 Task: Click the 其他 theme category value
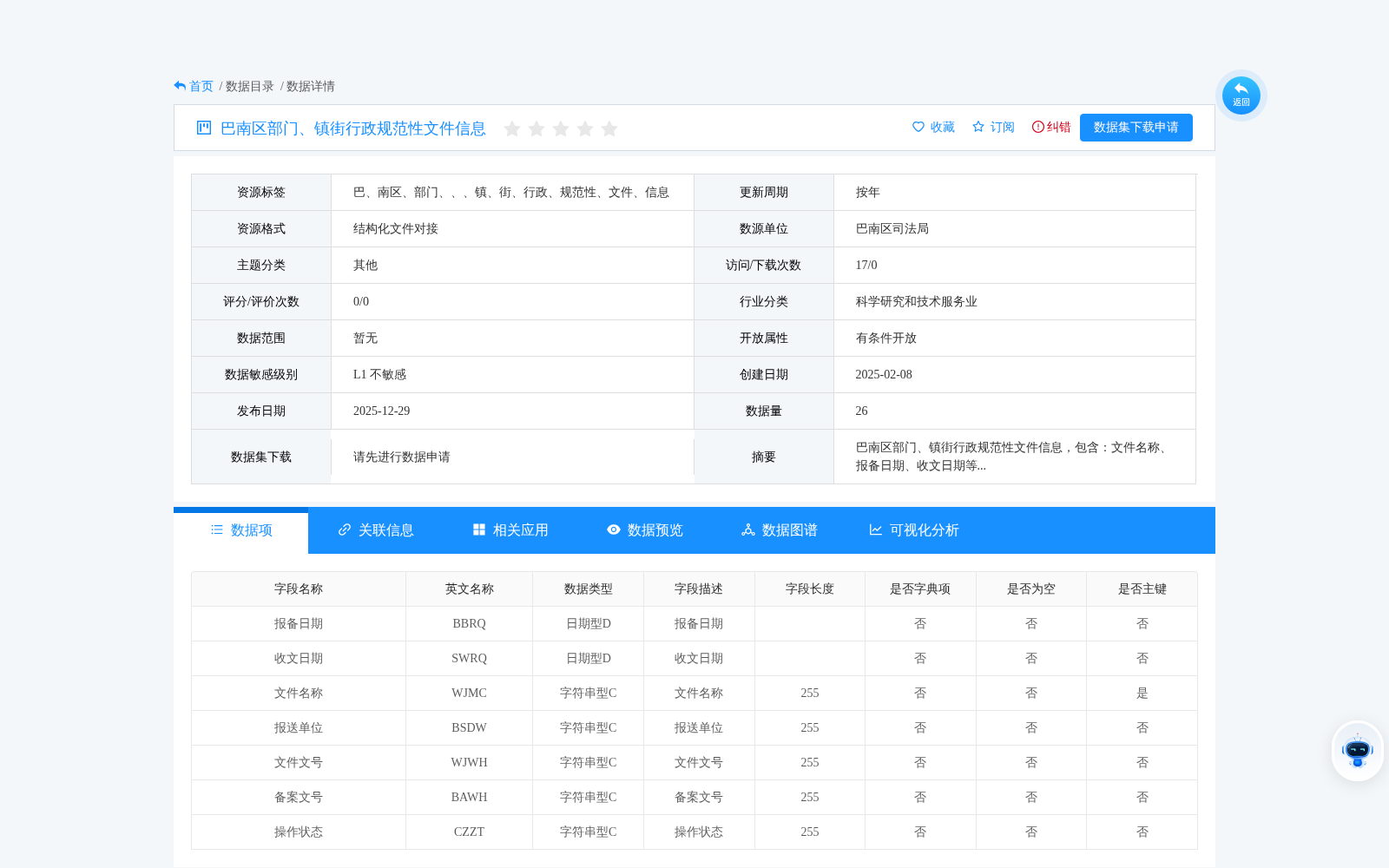[x=365, y=266]
